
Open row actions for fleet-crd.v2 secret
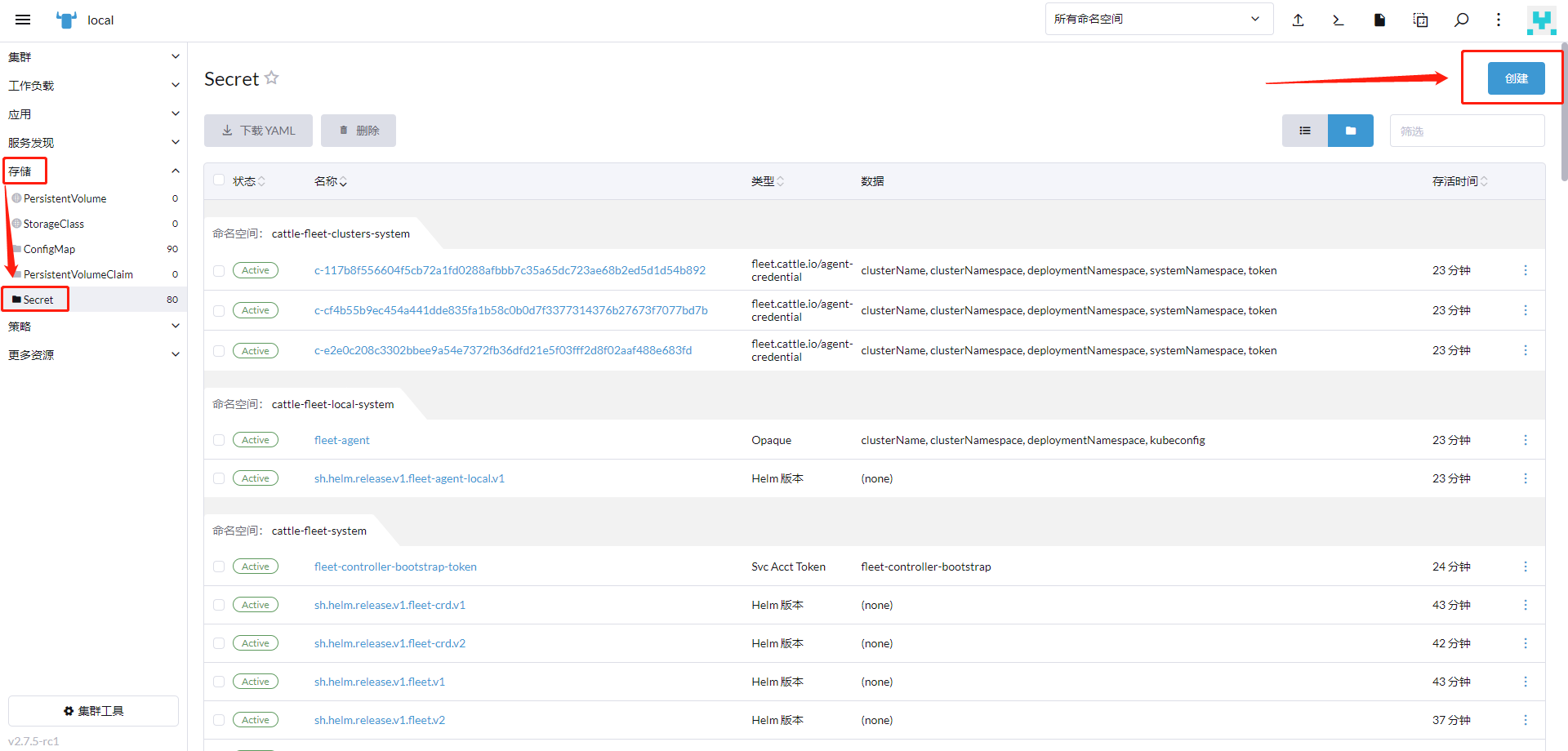click(x=1526, y=643)
